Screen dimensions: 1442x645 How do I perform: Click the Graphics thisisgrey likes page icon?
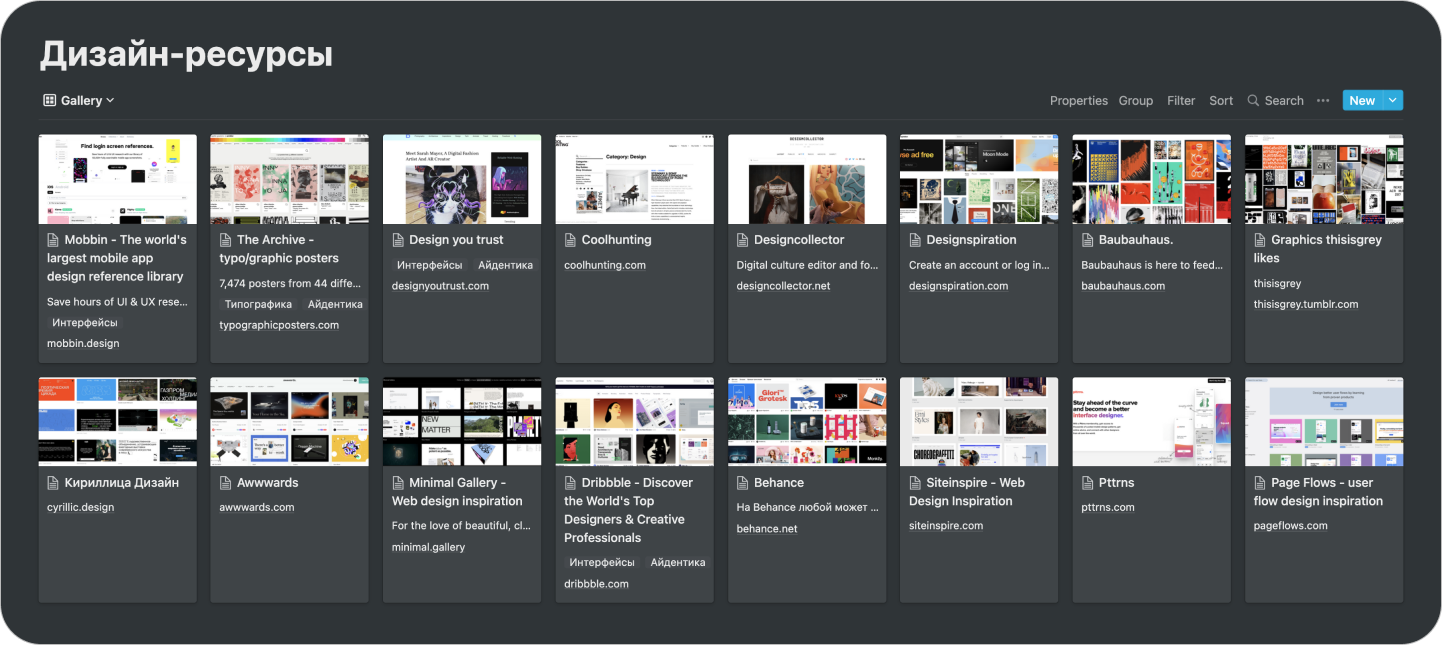[x=1260, y=240]
